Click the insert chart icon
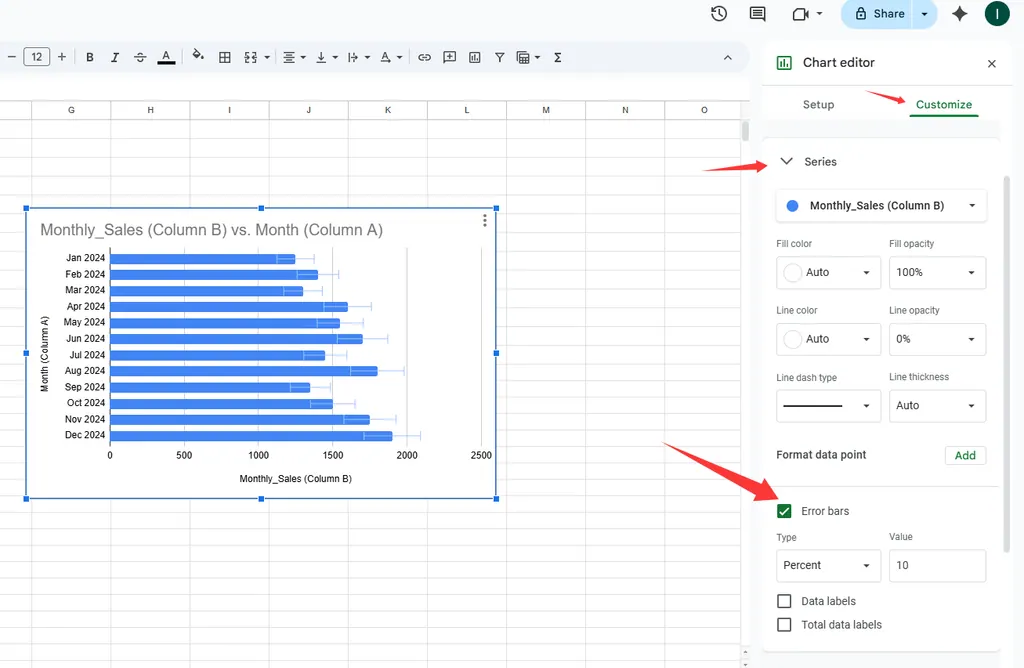This screenshot has width=1024, height=668. [475, 57]
